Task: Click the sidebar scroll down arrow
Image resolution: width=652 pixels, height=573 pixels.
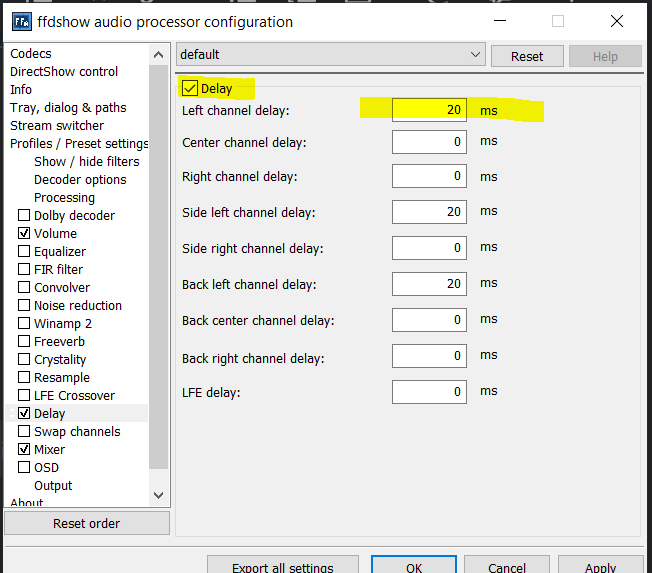Action: coord(158,495)
